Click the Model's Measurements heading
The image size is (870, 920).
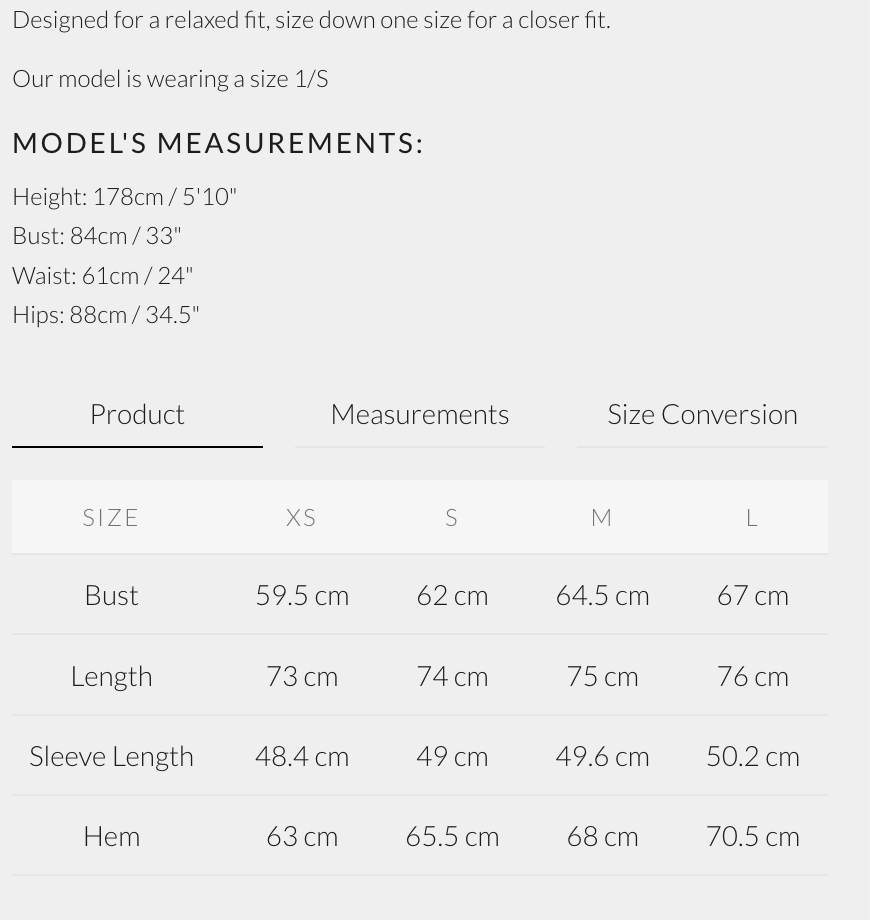218,143
